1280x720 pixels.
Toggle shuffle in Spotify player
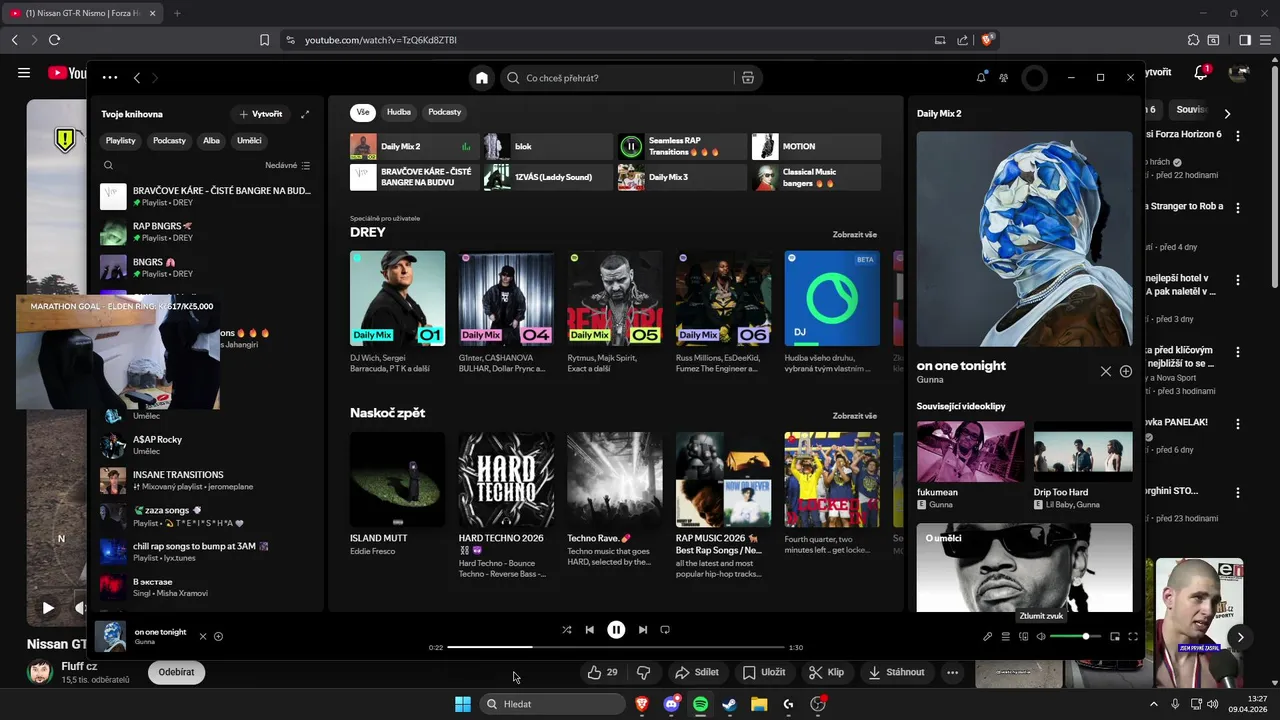coord(567,630)
